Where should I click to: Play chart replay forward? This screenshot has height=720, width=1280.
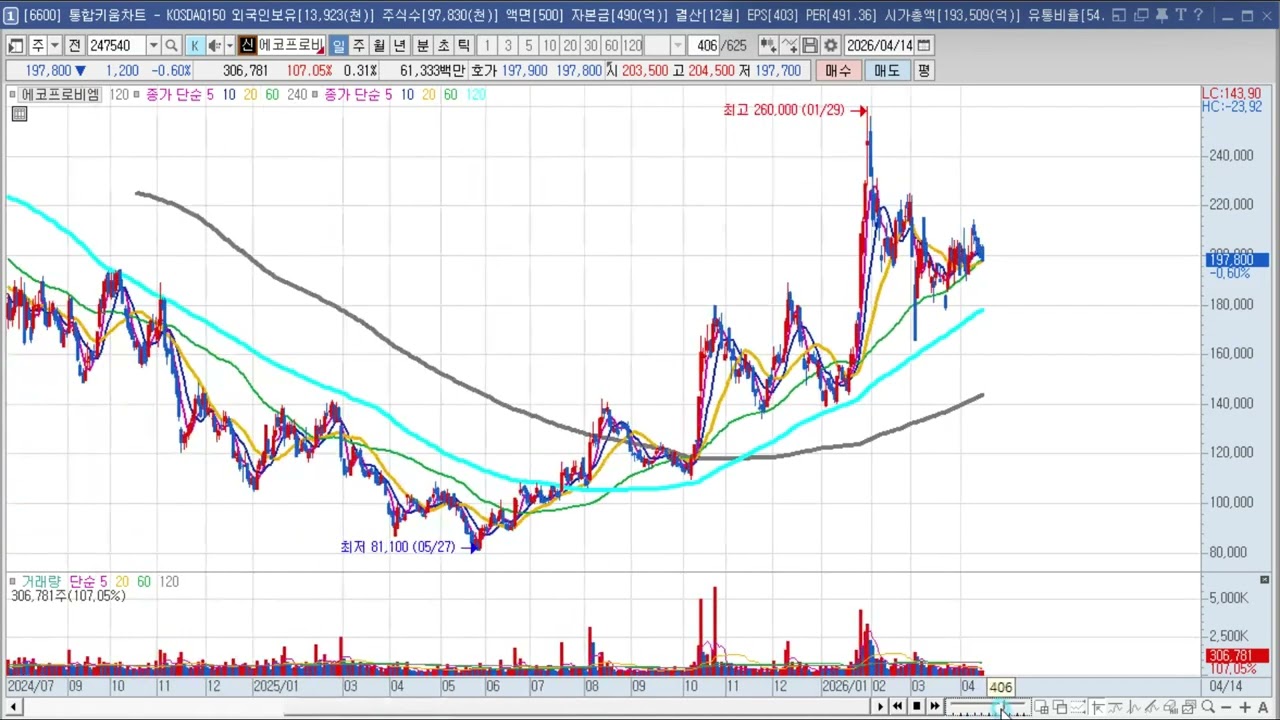(880, 707)
